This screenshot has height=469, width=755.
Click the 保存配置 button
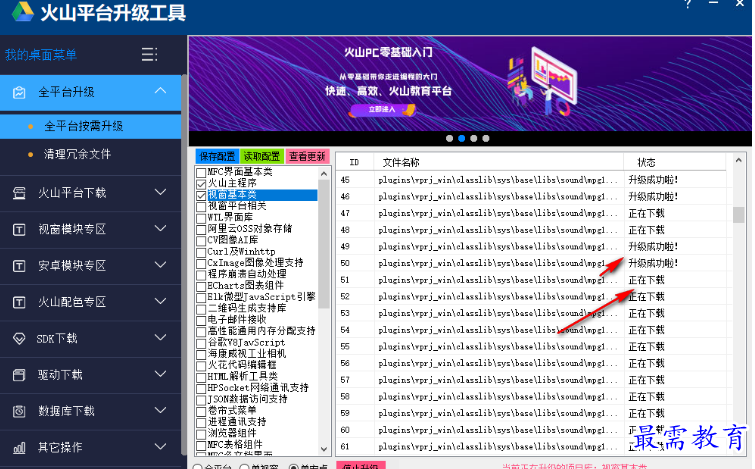(x=217, y=156)
